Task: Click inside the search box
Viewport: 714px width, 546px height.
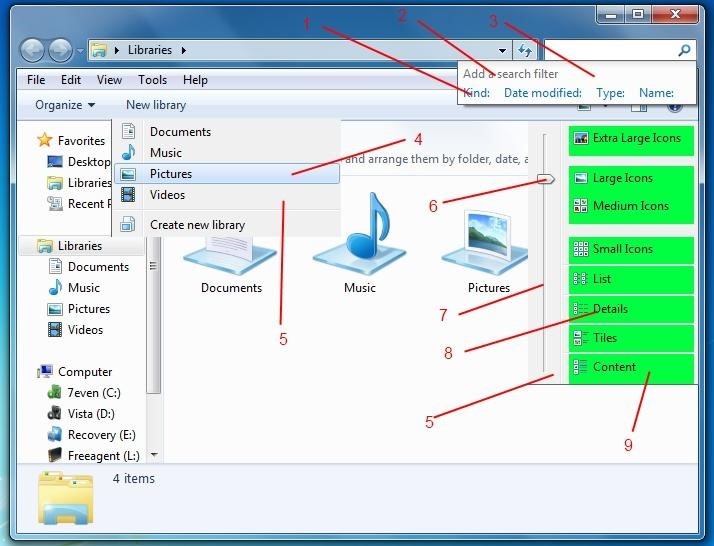Action: pyautogui.click(x=610, y=50)
